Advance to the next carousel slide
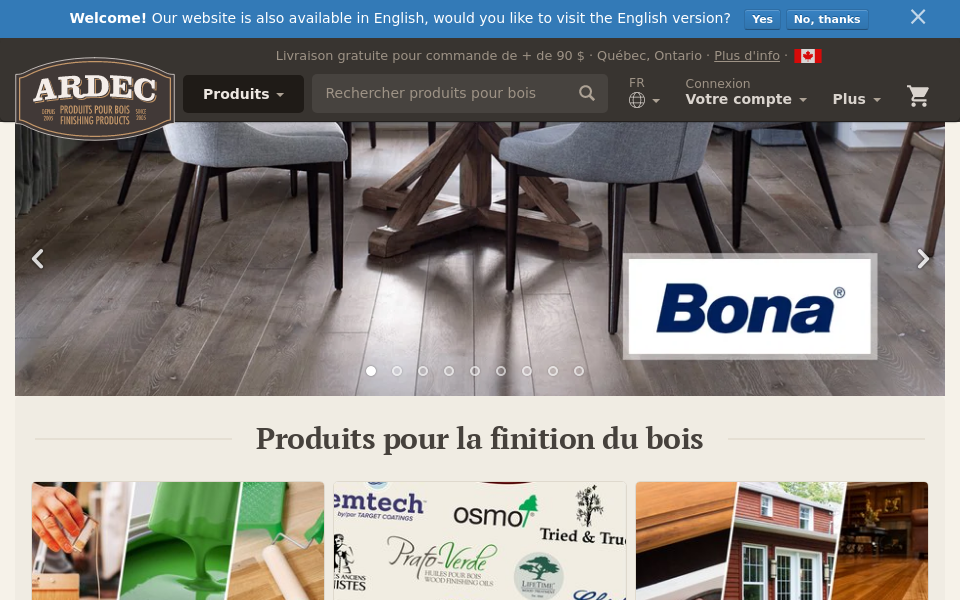Screen dimensions: 960x600 click(x=923, y=259)
